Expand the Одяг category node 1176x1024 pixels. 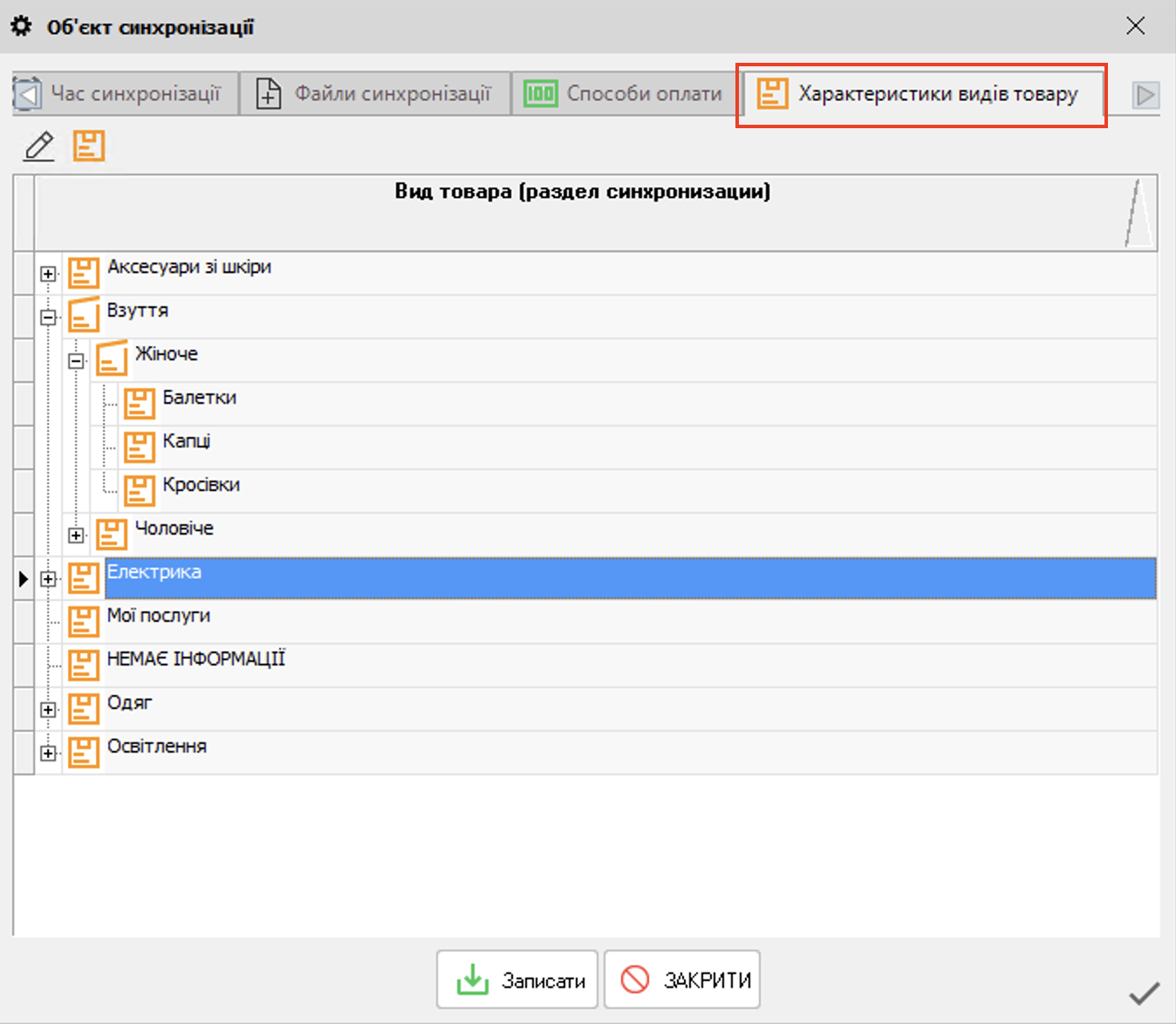tap(48, 710)
